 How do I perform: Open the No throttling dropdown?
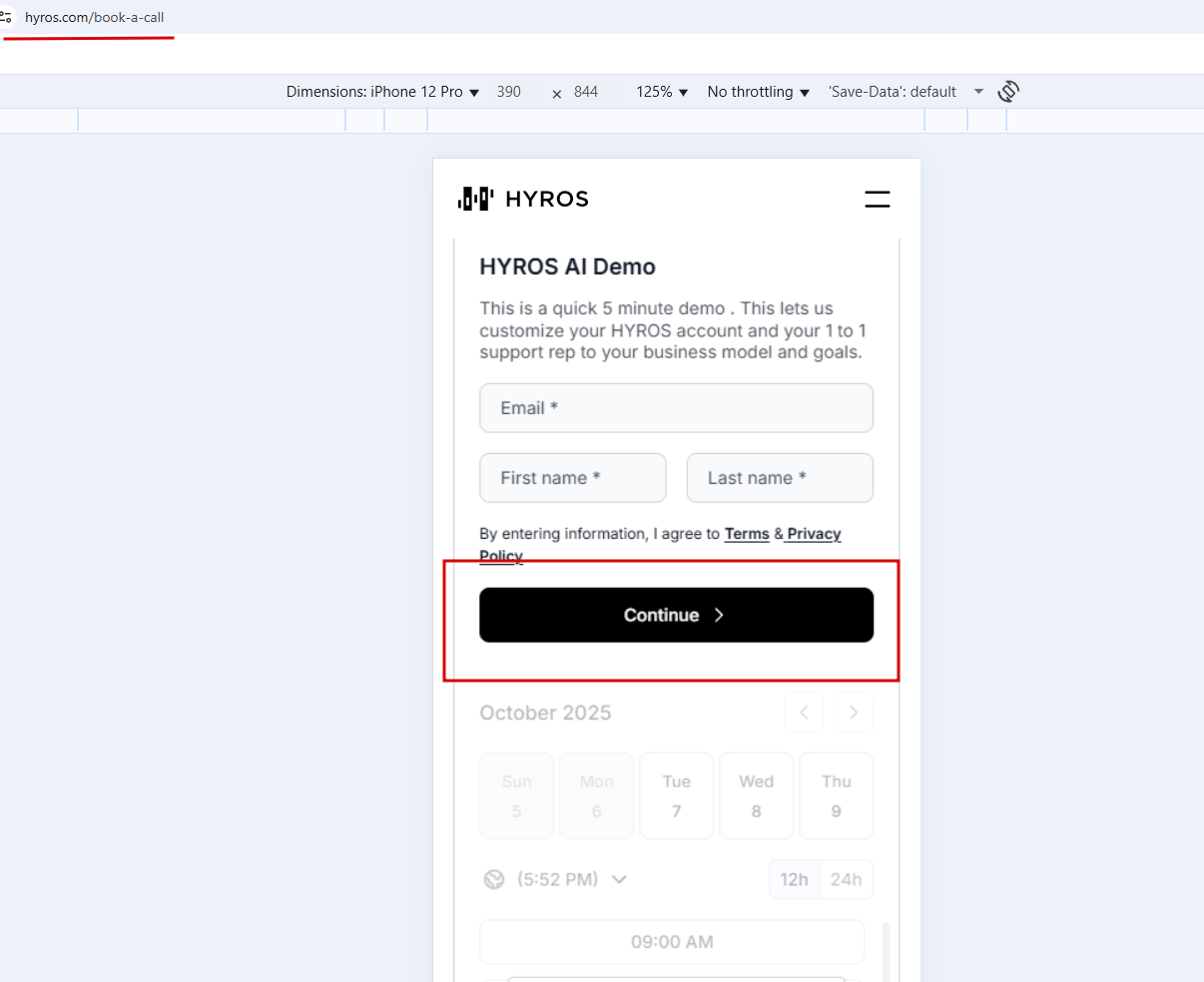pos(758,92)
